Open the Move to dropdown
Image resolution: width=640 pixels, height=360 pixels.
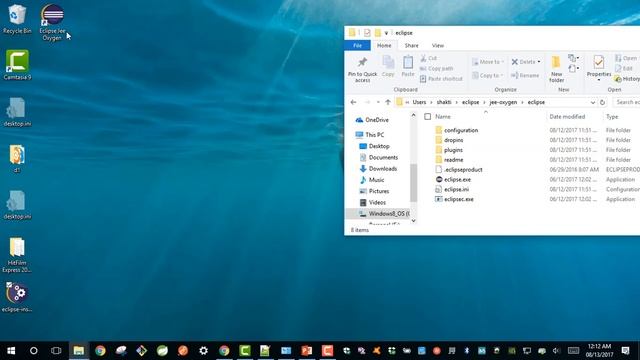[x=488, y=62]
